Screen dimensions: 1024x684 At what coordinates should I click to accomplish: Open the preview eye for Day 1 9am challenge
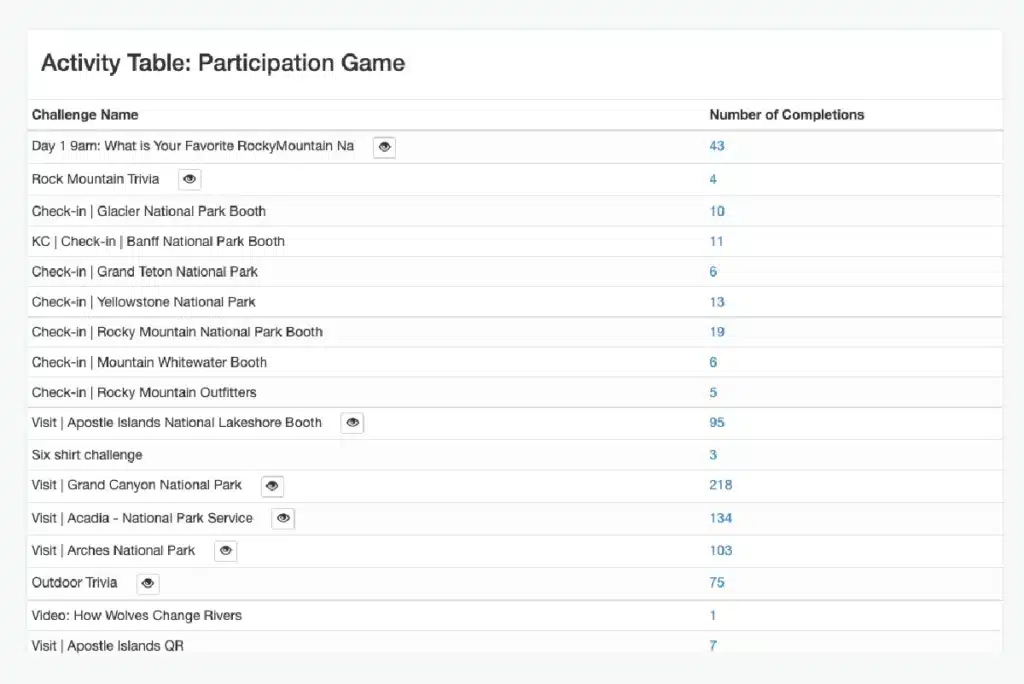(385, 146)
